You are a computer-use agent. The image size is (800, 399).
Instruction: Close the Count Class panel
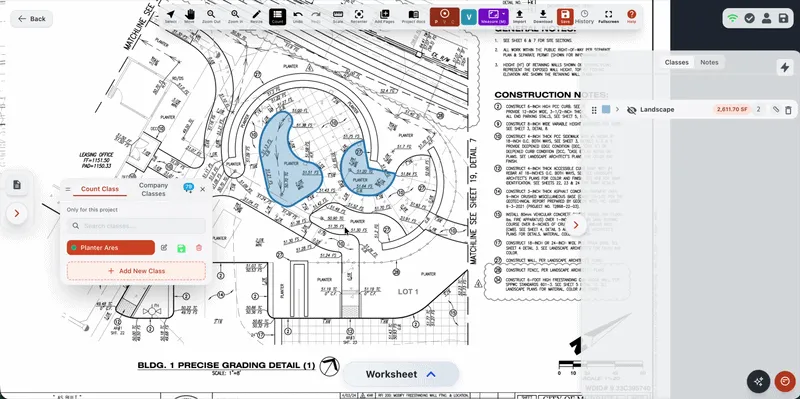pyautogui.click(x=203, y=189)
